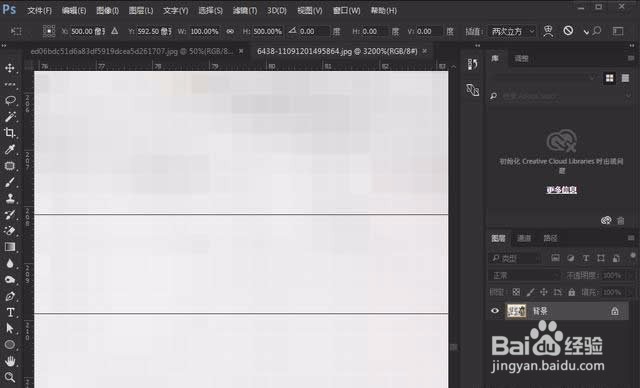640x388 pixels.
Task: Select the Blur drop tool
Action: [10, 264]
